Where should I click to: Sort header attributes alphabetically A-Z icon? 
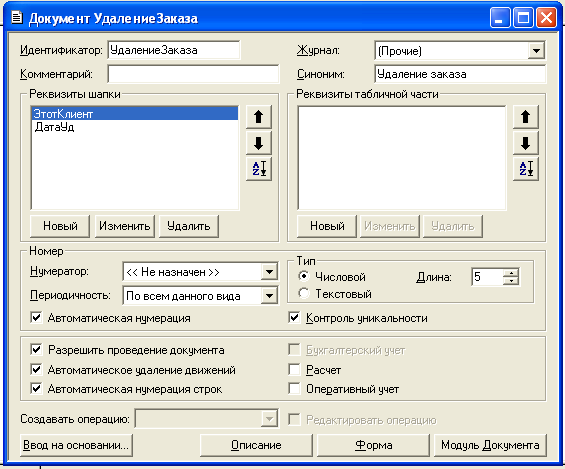click(258, 169)
